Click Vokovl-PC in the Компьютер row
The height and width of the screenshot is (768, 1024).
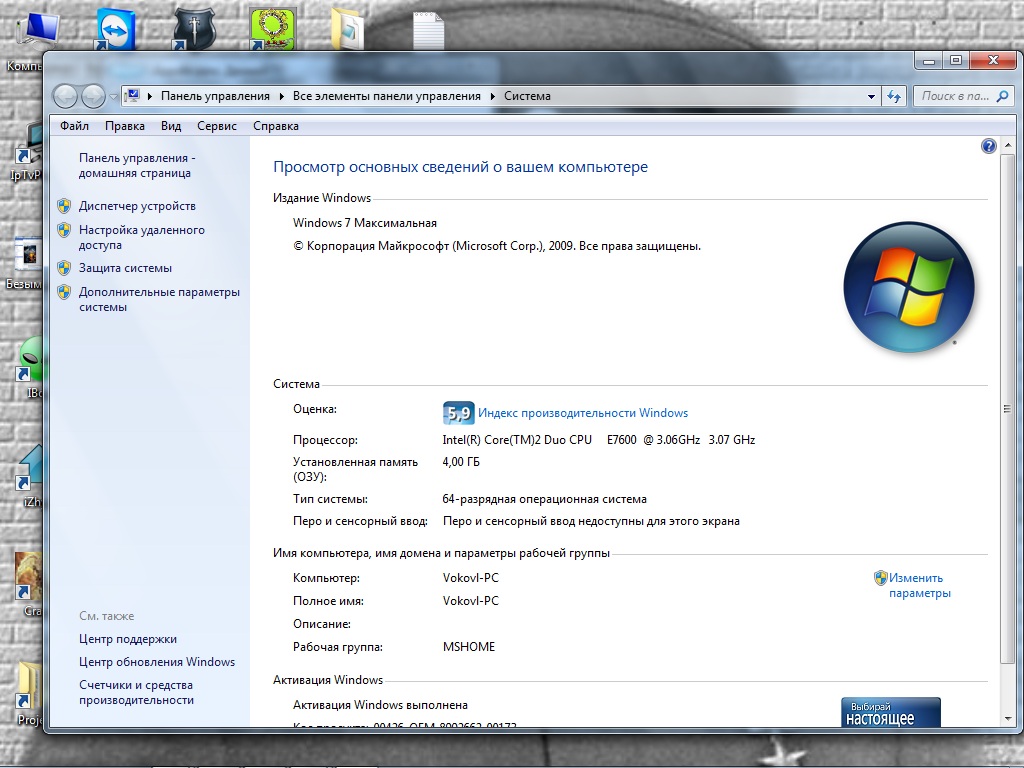[x=470, y=578]
